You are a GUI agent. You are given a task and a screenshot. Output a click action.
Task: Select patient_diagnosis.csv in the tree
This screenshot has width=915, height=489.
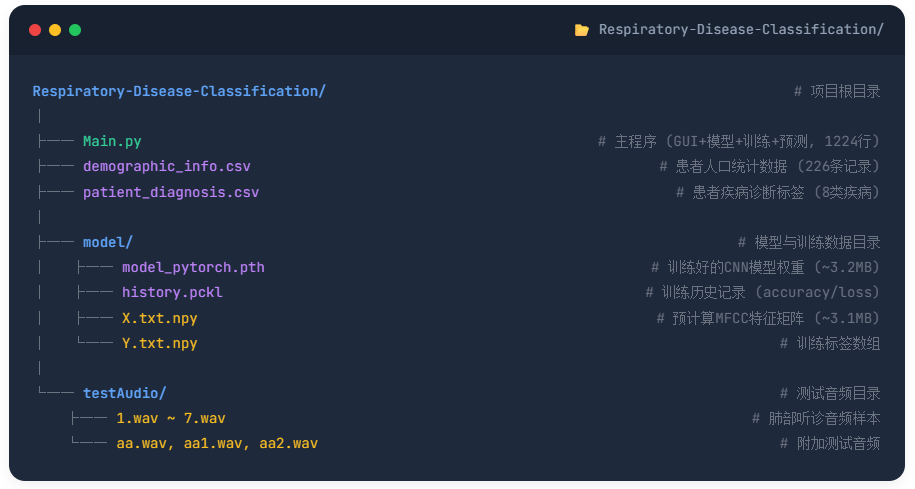[x=171, y=192]
